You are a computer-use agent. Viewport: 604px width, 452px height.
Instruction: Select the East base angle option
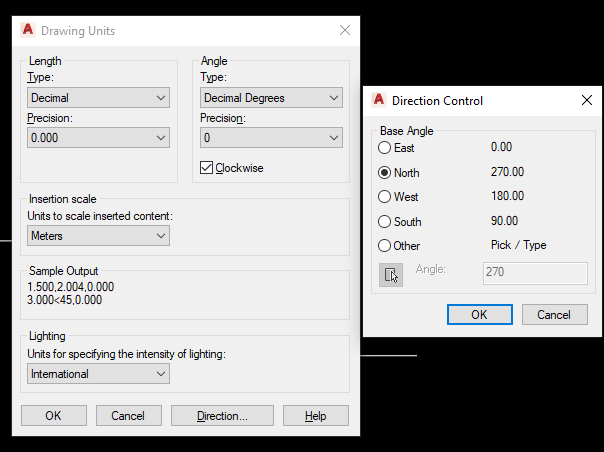(x=384, y=148)
